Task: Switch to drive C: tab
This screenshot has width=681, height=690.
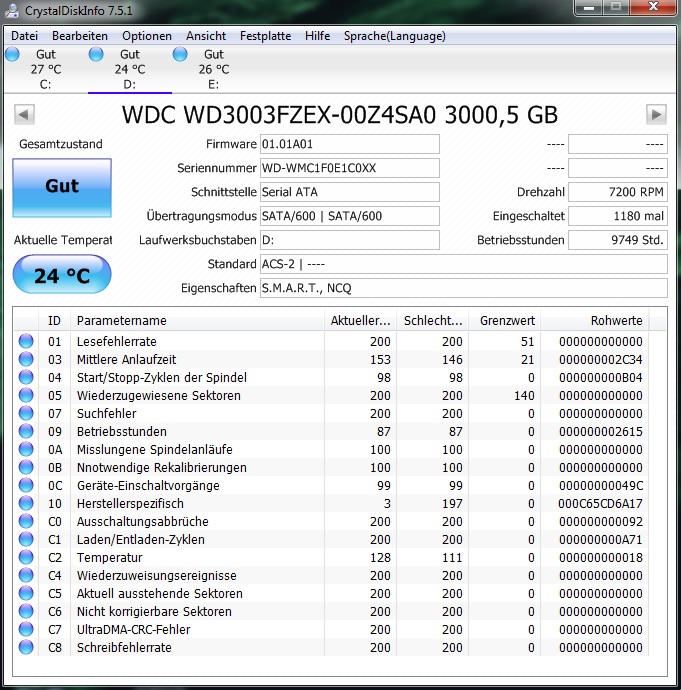Action: [x=46, y=69]
